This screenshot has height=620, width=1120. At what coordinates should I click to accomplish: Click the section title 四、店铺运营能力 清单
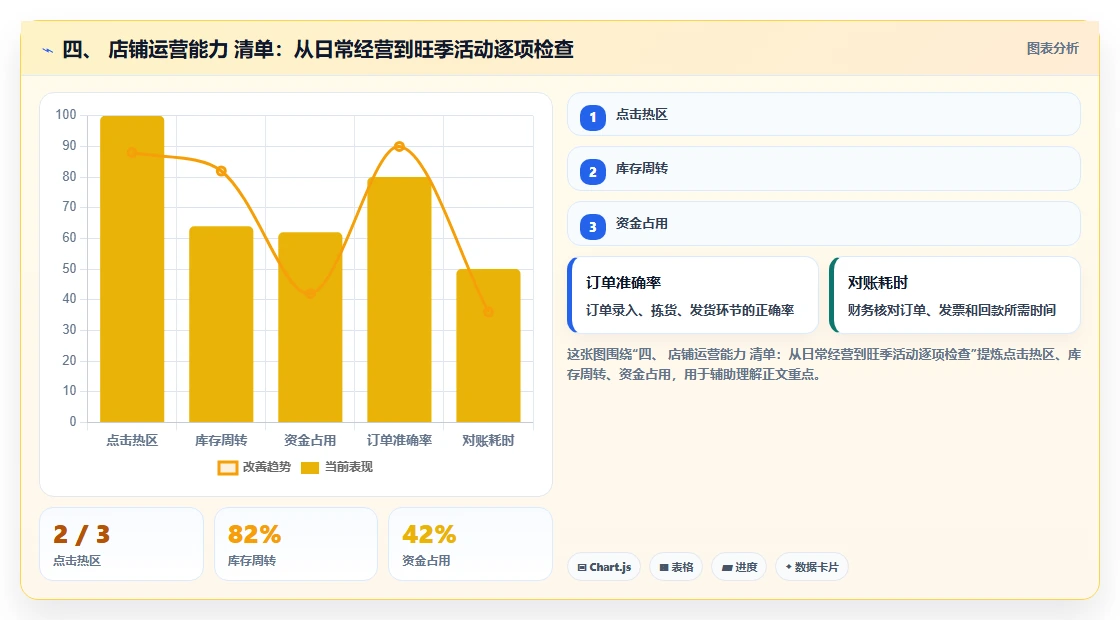point(318,49)
